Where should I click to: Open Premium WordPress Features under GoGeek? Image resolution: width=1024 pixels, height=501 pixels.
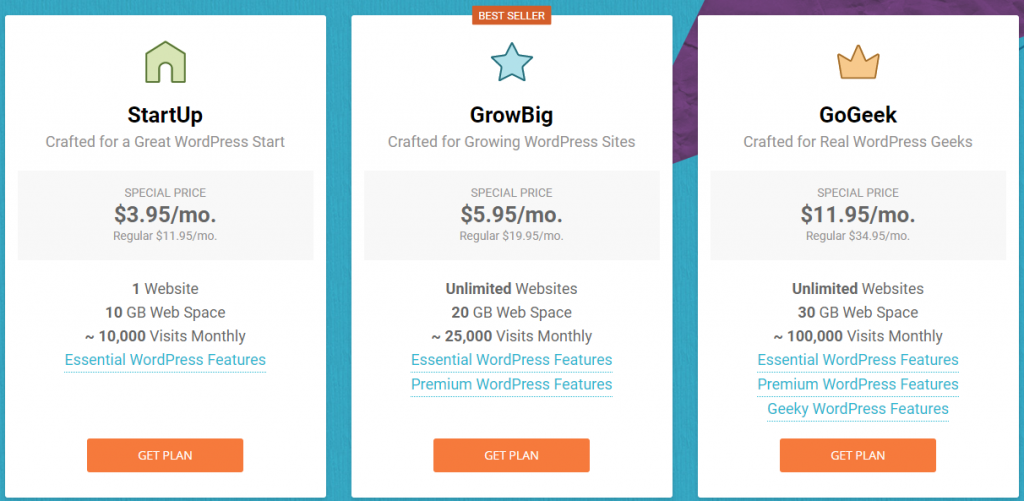tap(858, 384)
